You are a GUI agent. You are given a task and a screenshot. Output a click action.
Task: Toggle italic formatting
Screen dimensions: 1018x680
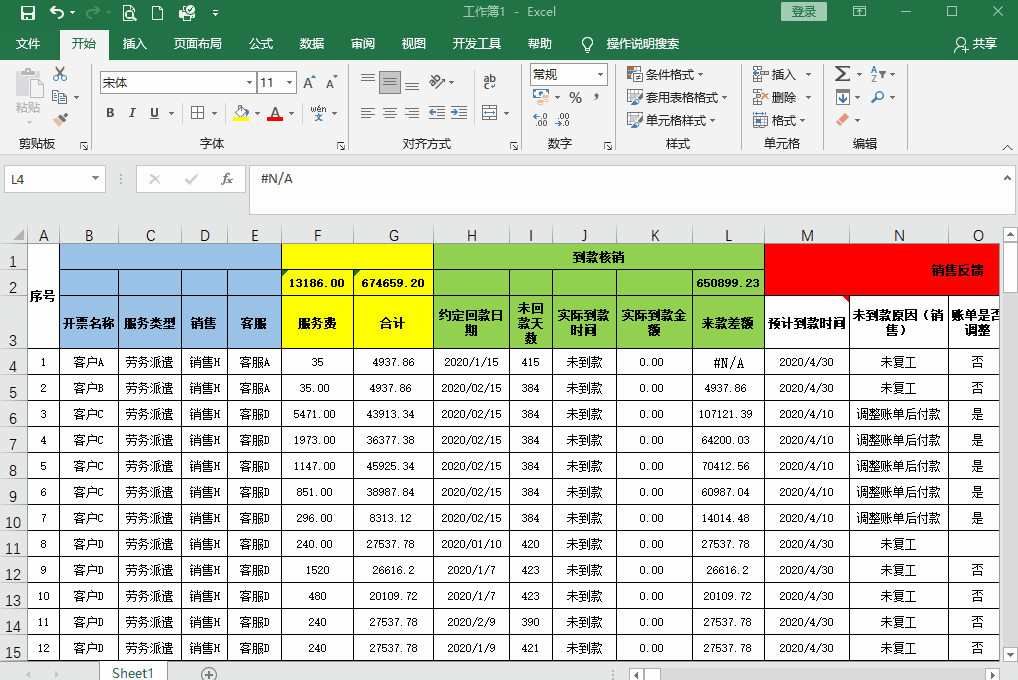point(132,113)
